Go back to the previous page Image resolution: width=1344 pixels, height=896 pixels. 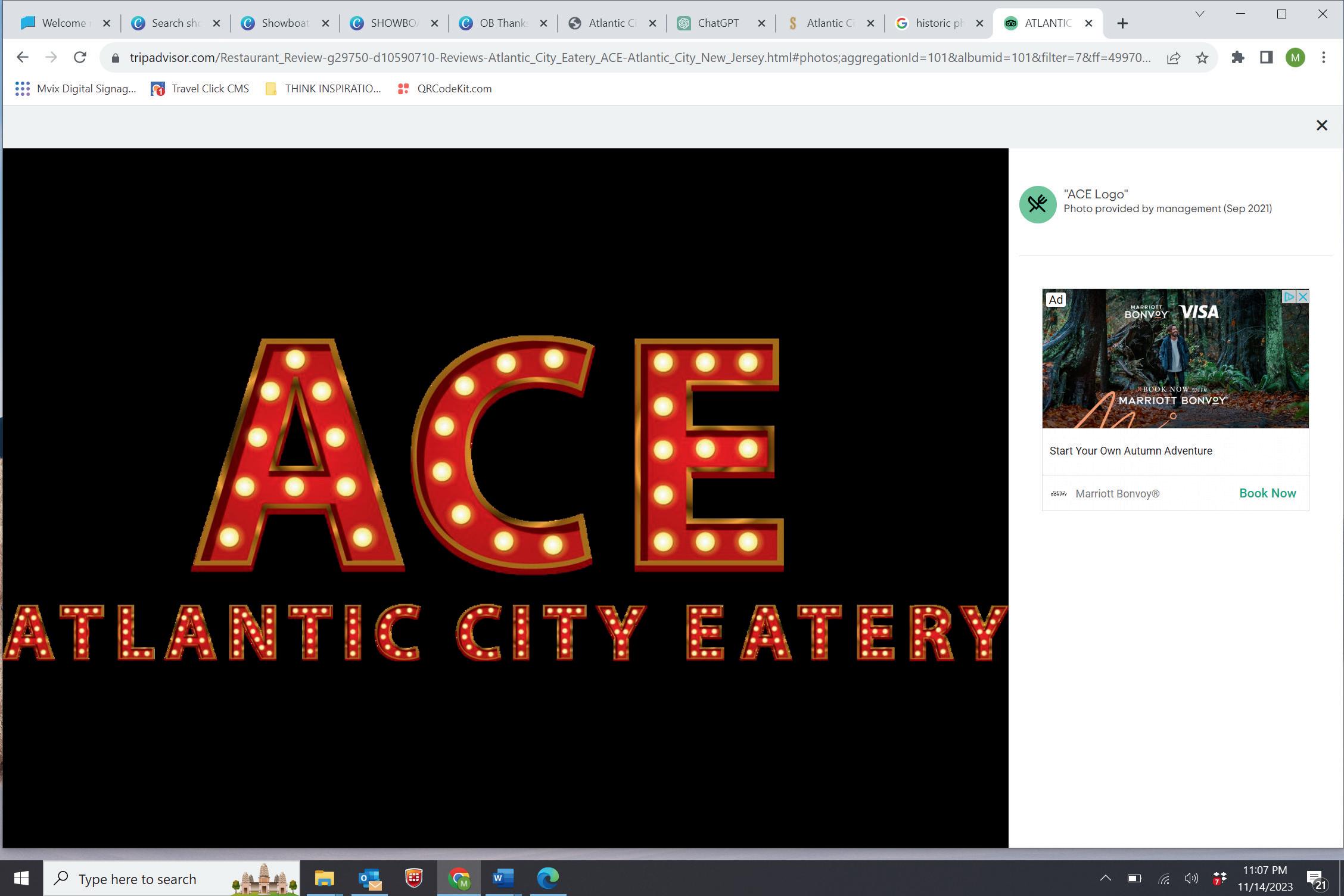click(23, 58)
